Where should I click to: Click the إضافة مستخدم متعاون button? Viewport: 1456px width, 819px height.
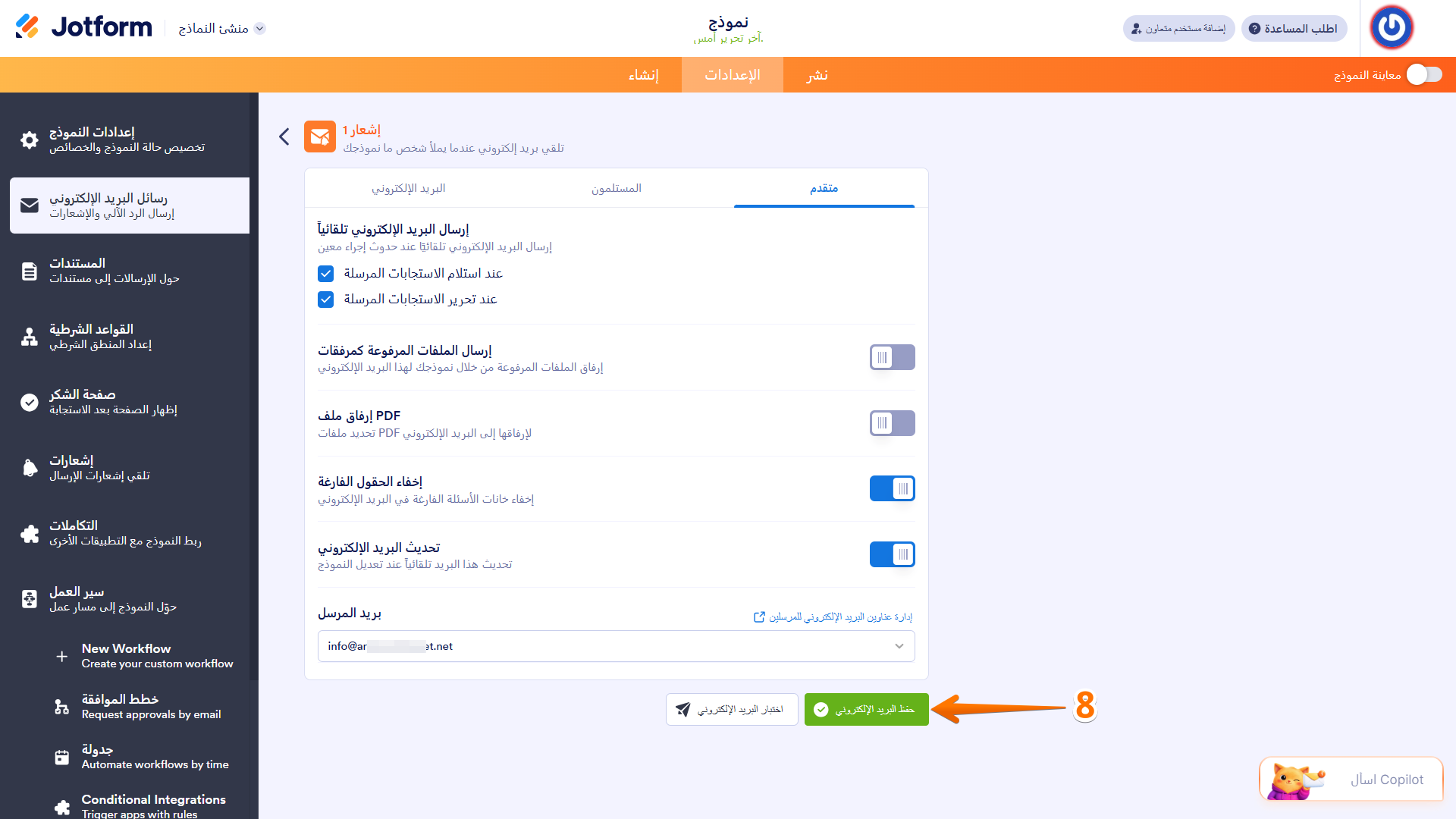(x=1178, y=28)
